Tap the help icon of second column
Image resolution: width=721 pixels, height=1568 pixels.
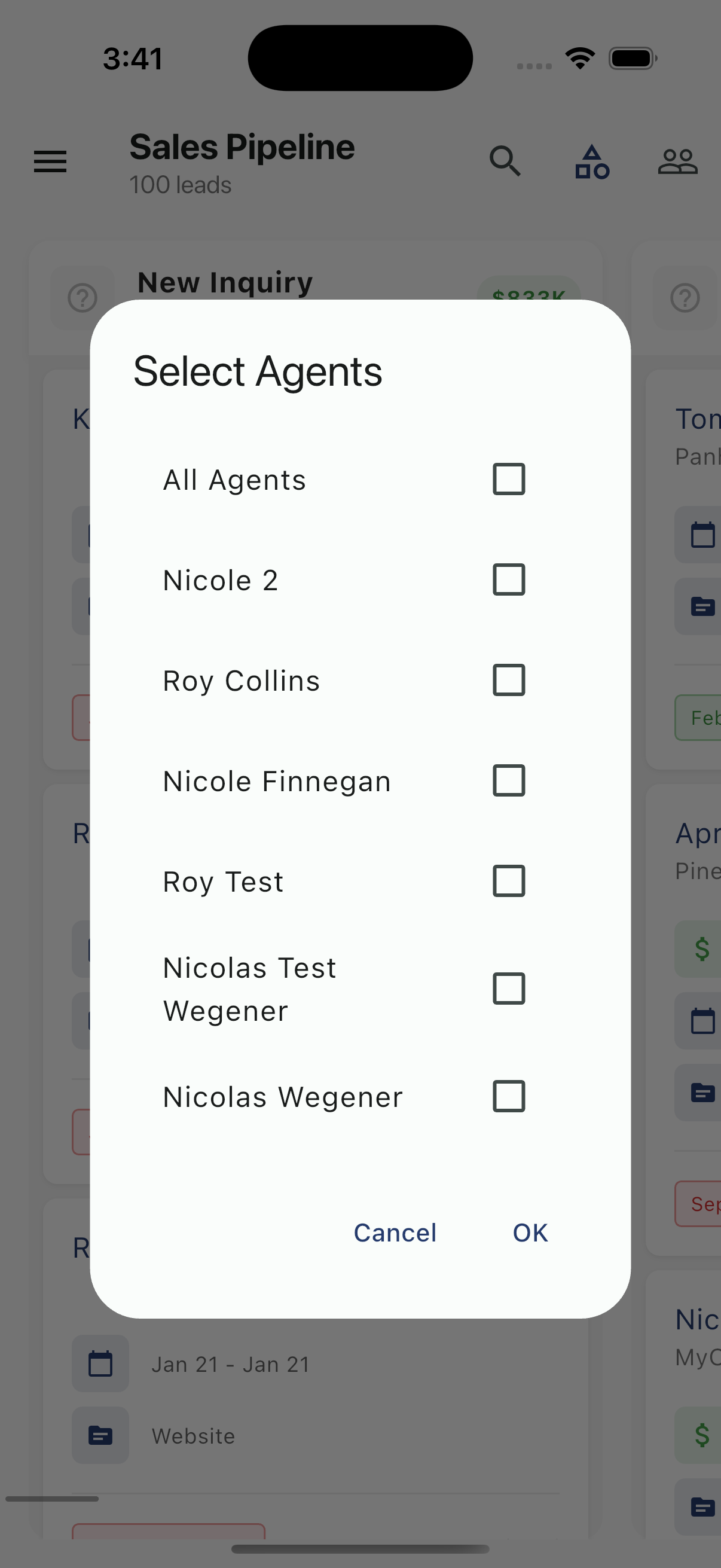coord(685,298)
